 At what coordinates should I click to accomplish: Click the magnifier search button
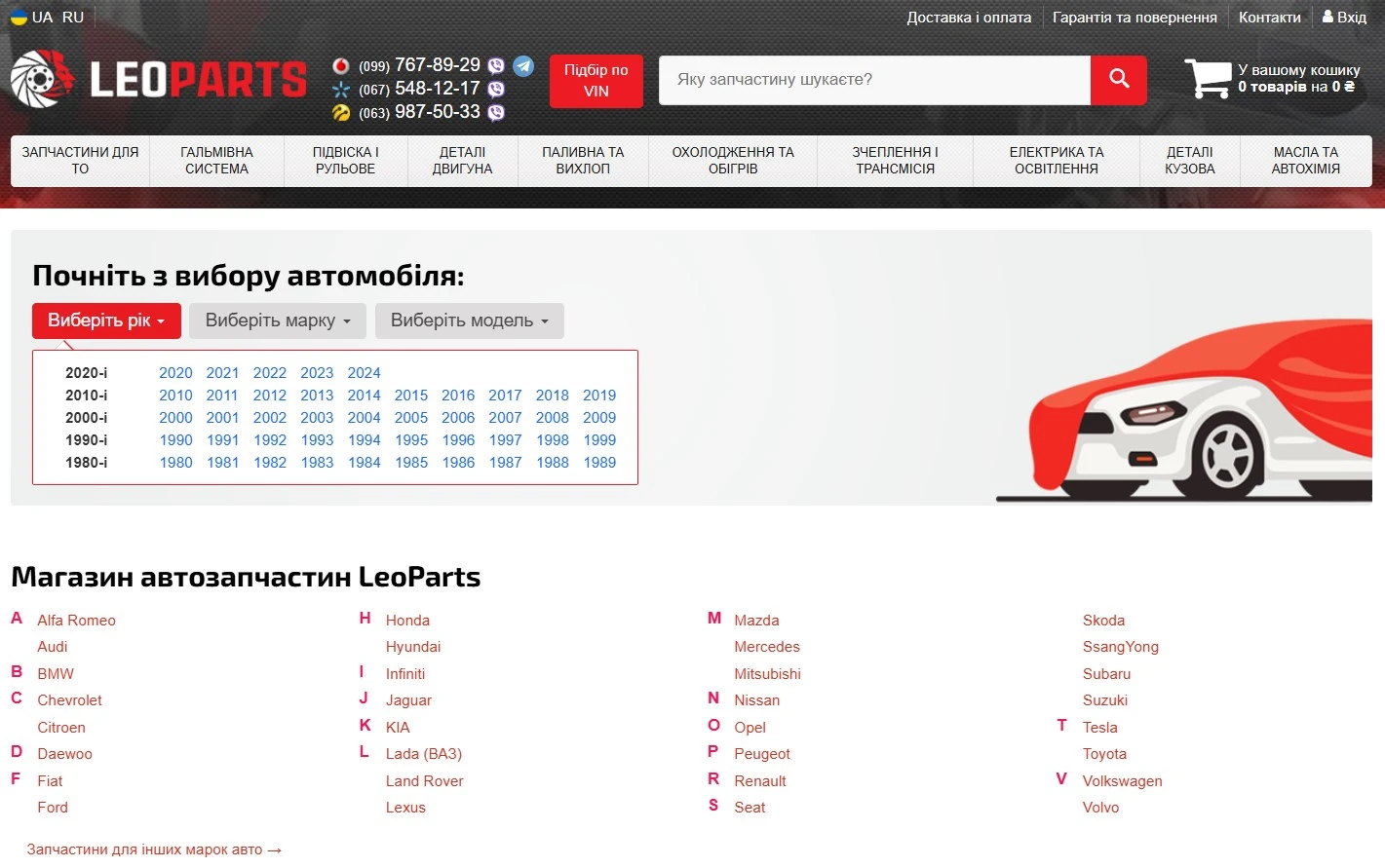pos(1119,80)
